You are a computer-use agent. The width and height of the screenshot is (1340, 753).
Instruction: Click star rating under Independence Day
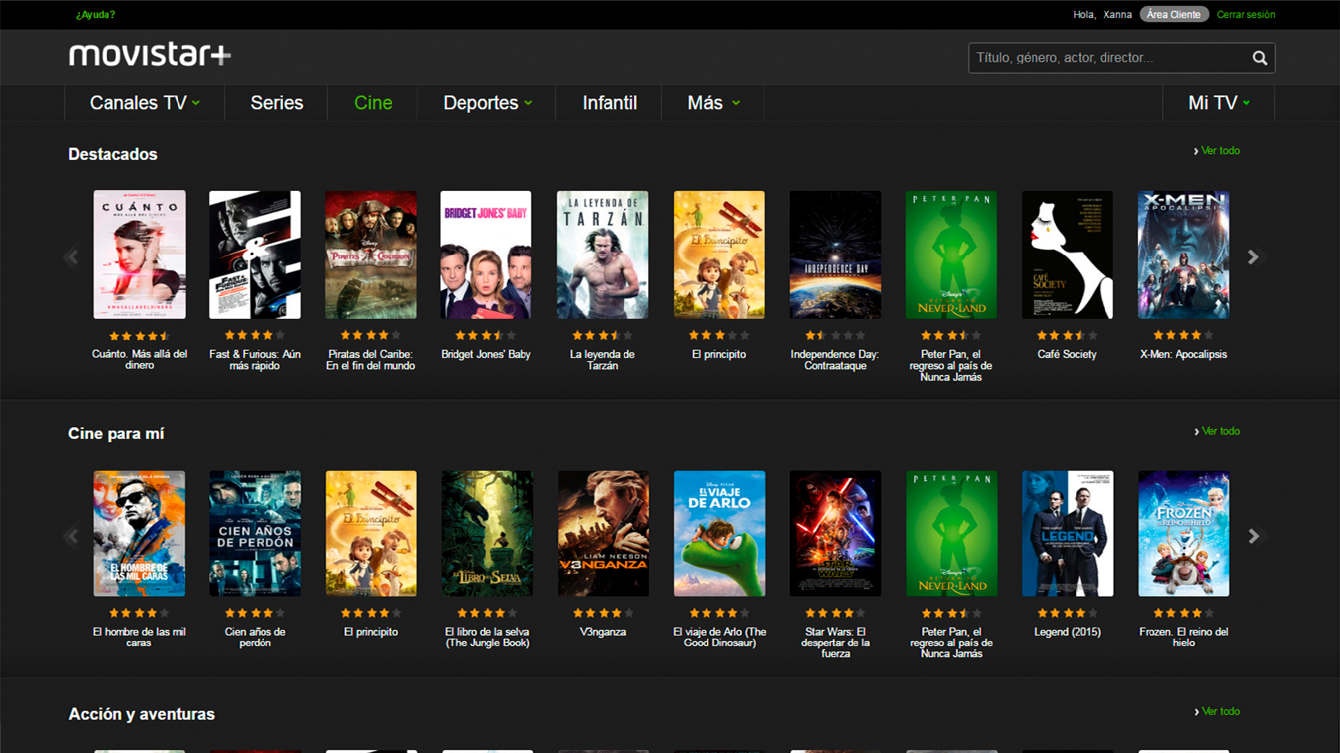click(x=835, y=336)
